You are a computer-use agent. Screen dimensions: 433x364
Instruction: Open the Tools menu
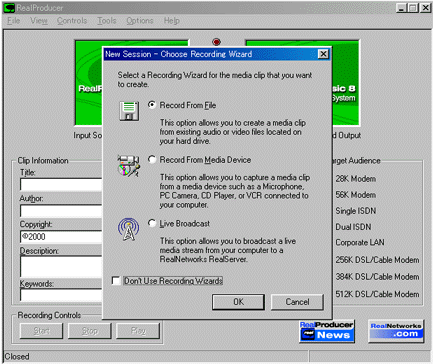pyautogui.click(x=107, y=21)
